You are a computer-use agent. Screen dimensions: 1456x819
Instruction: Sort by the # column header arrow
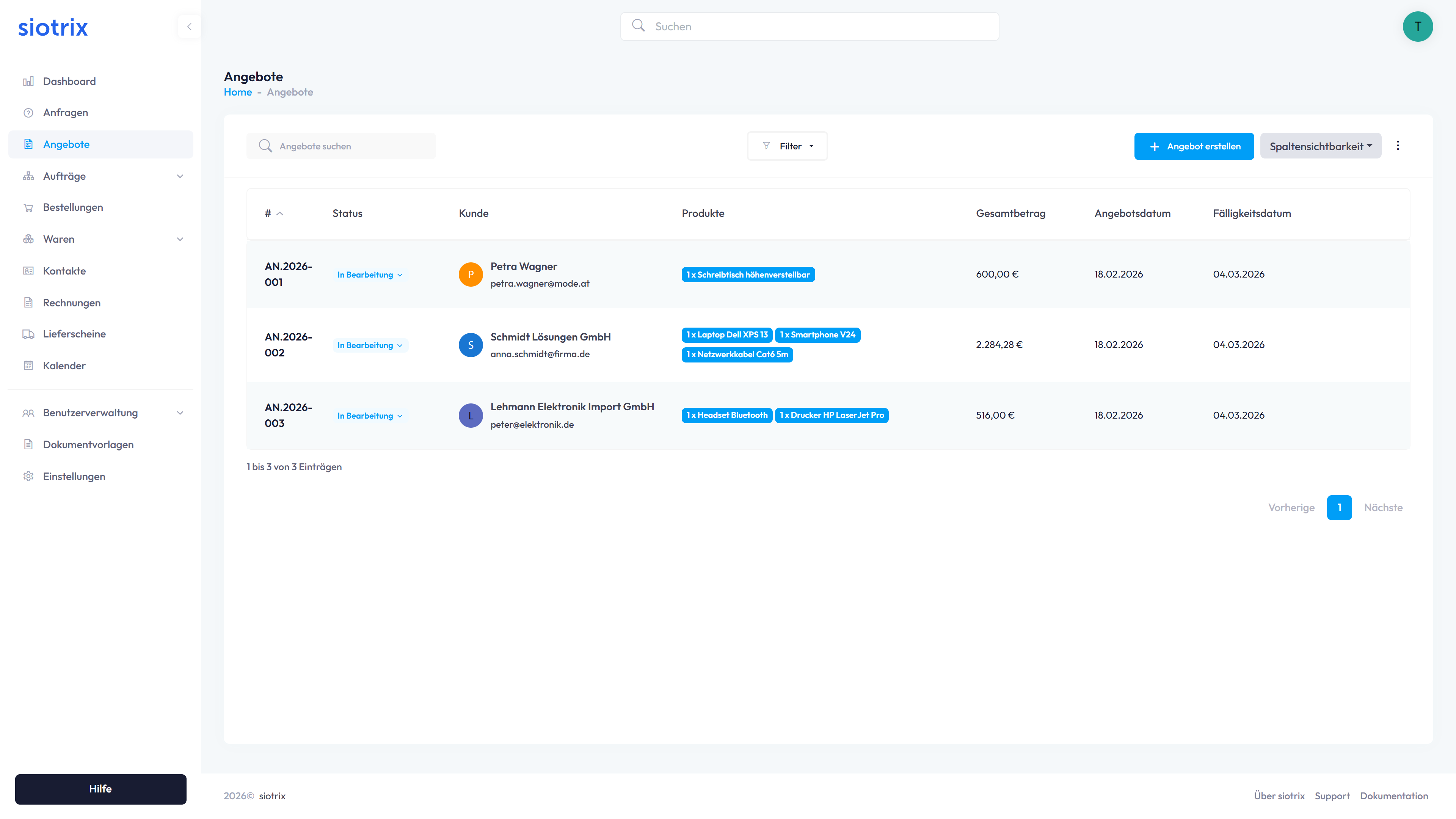click(x=280, y=213)
